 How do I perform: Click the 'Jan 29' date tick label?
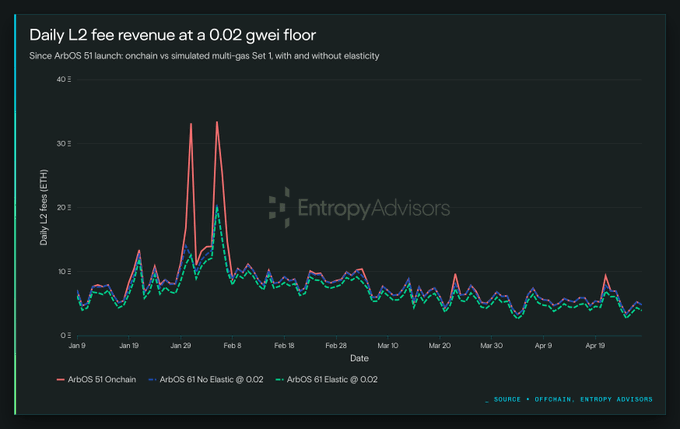point(180,346)
